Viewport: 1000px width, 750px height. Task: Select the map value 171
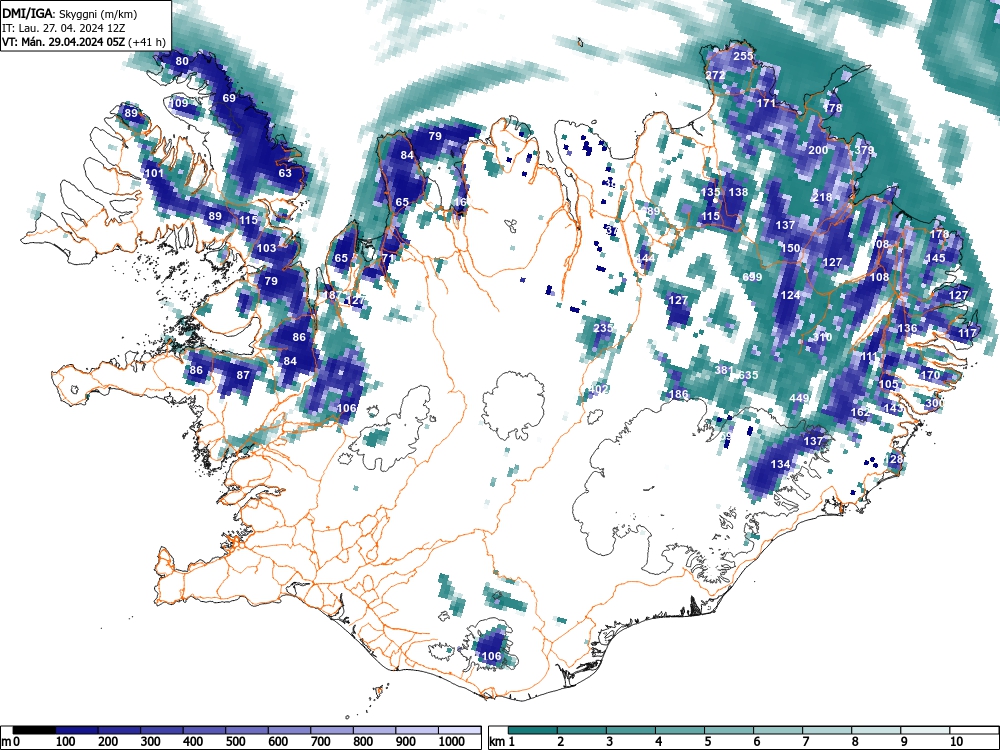[x=766, y=103]
